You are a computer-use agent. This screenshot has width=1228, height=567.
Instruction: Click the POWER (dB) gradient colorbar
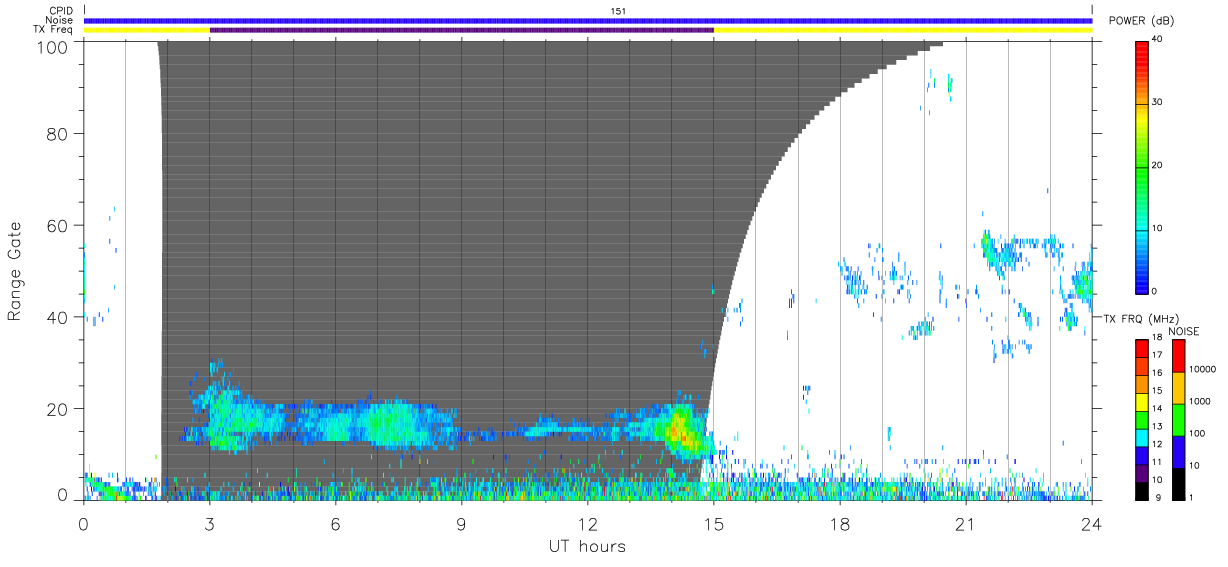1141,166
